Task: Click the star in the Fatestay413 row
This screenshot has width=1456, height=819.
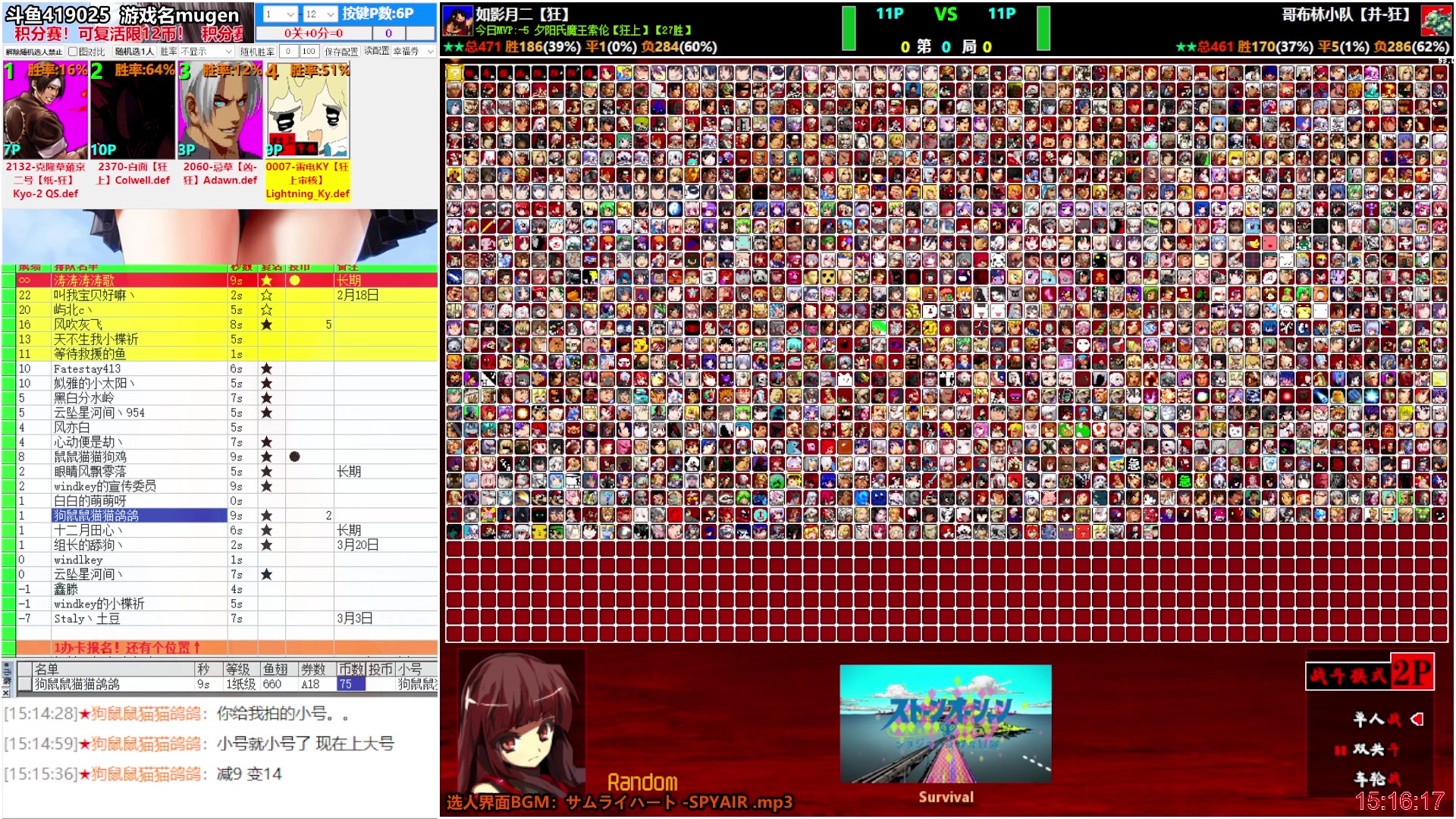Action: 266,369
